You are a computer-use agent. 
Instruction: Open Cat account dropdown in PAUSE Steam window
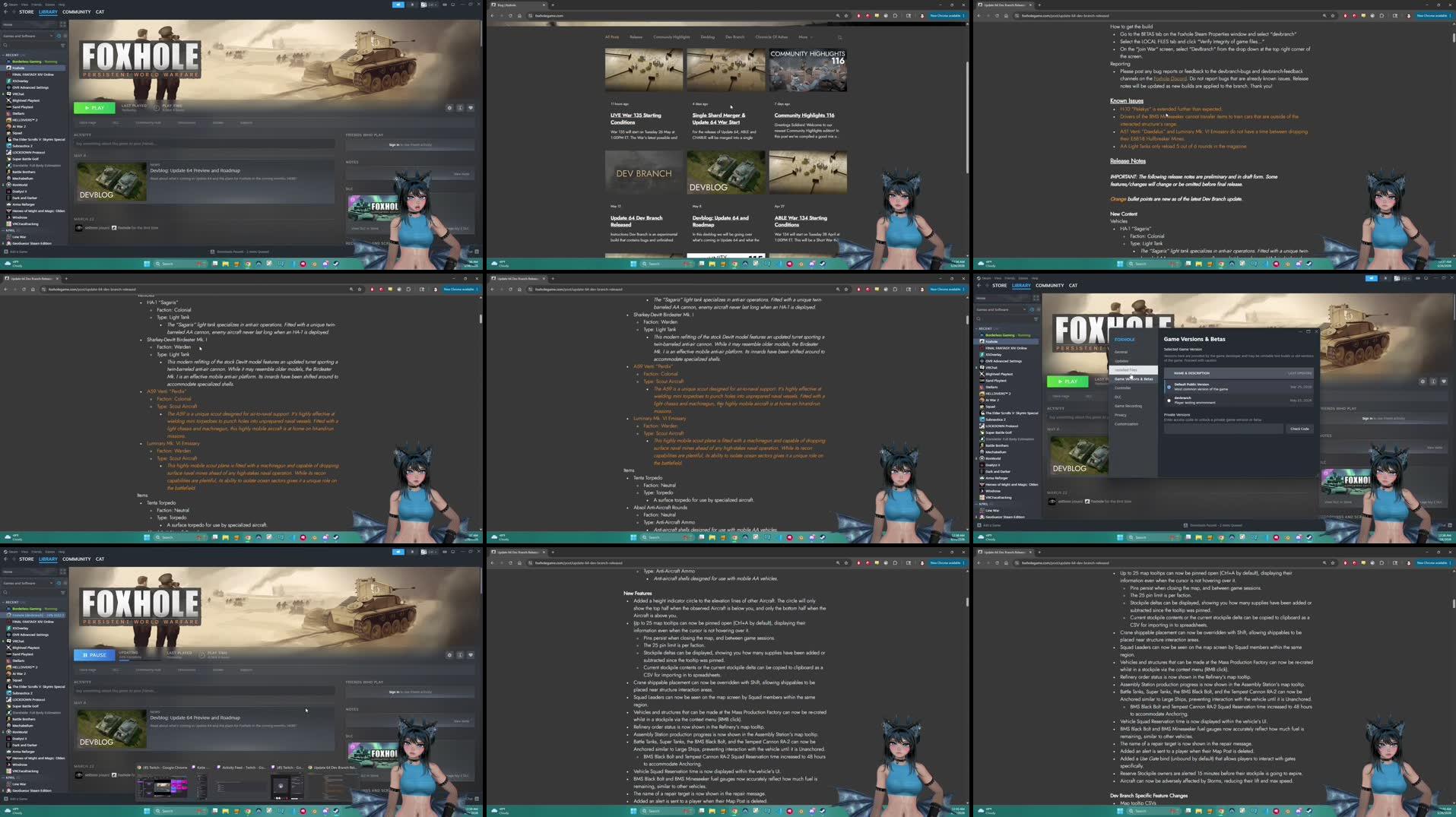[430, 552]
